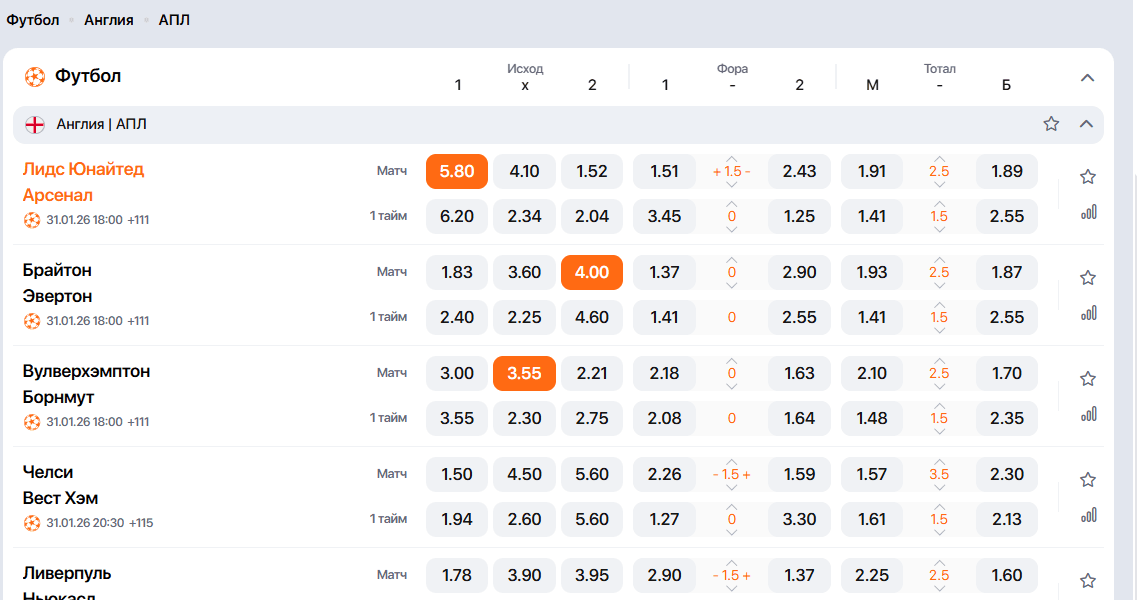Favorite the Лидс Юнайтед – Арсенал match
This screenshot has height=600, width=1137.
click(1088, 177)
